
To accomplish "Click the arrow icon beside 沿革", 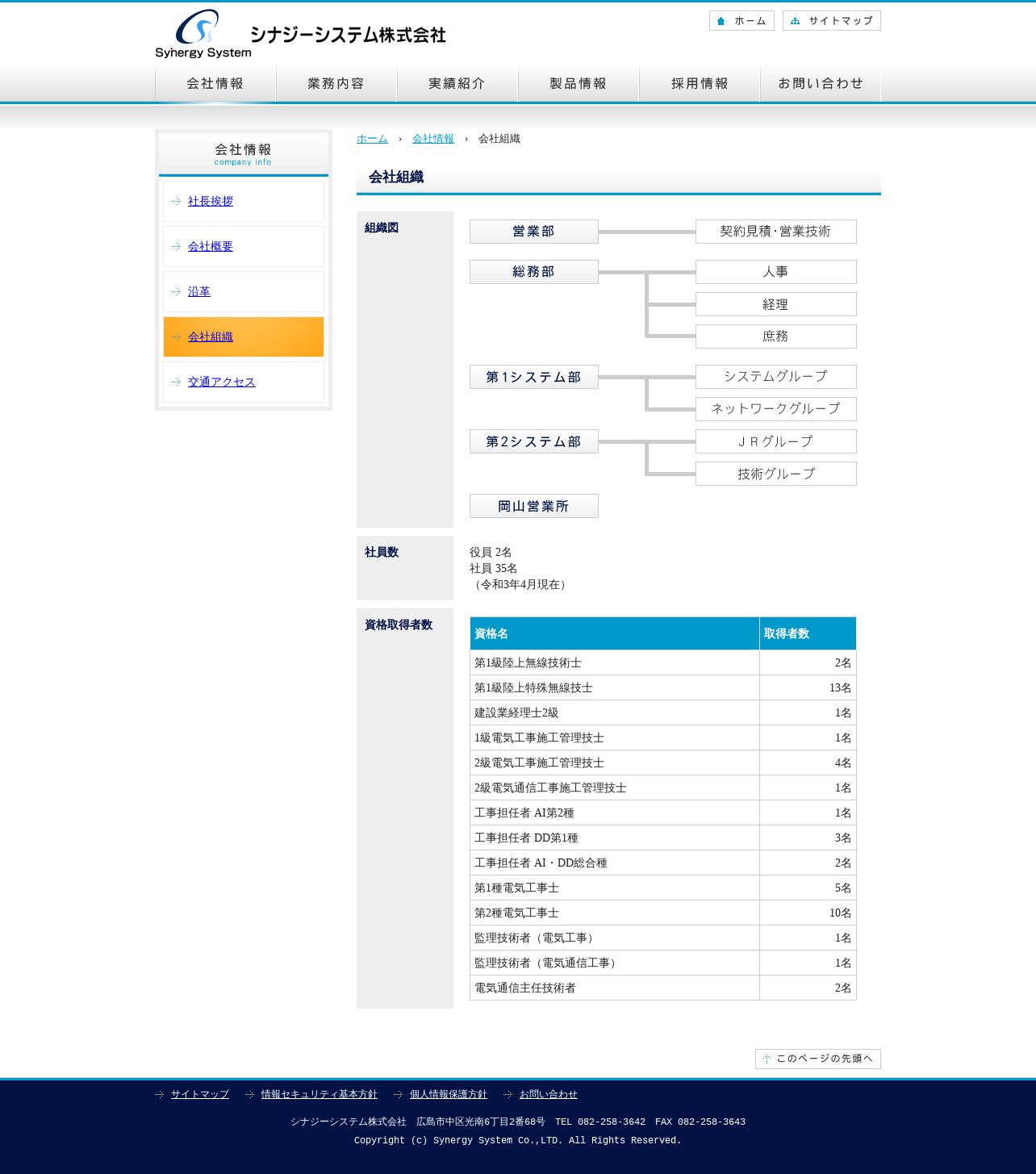I will (176, 291).
